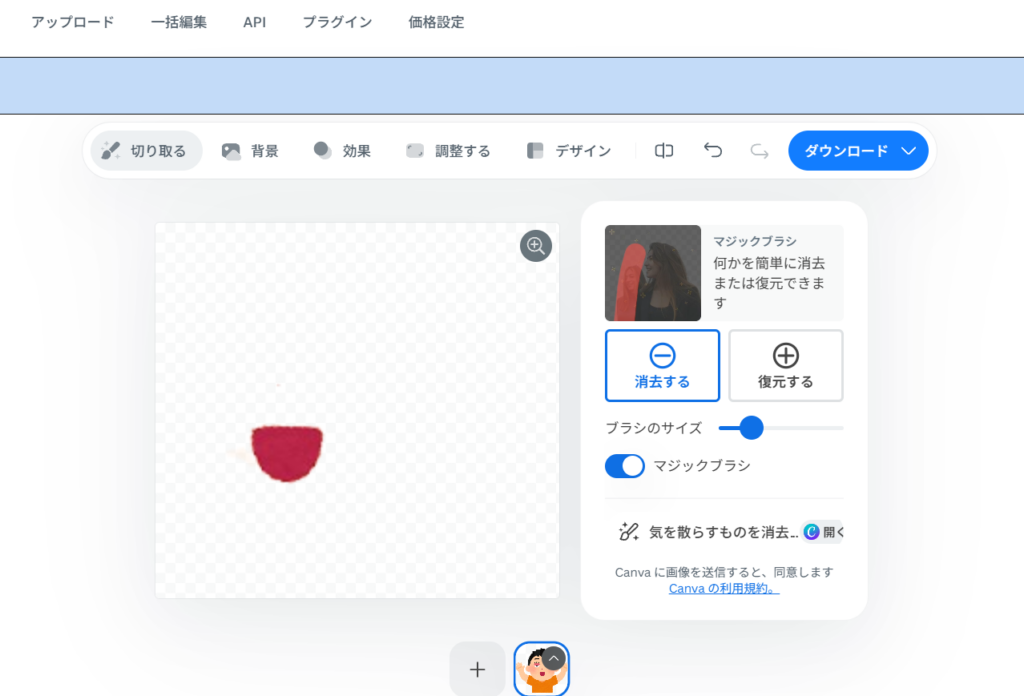Click the ブラシのサイズ slider handle
The width and height of the screenshot is (1024, 696).
click(751, 428)
